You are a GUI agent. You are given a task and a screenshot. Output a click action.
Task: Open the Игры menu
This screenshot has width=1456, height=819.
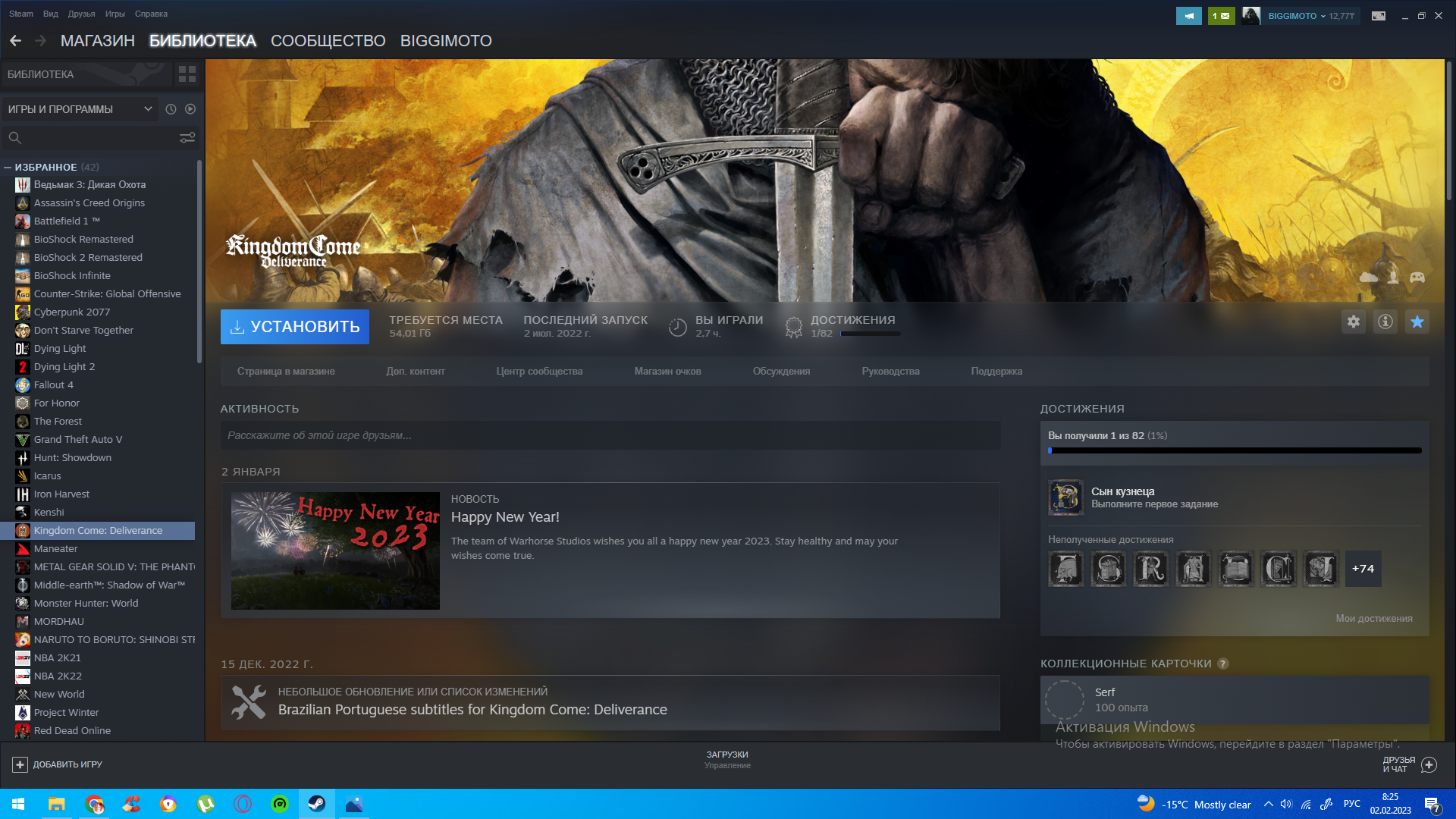(115, 14)
